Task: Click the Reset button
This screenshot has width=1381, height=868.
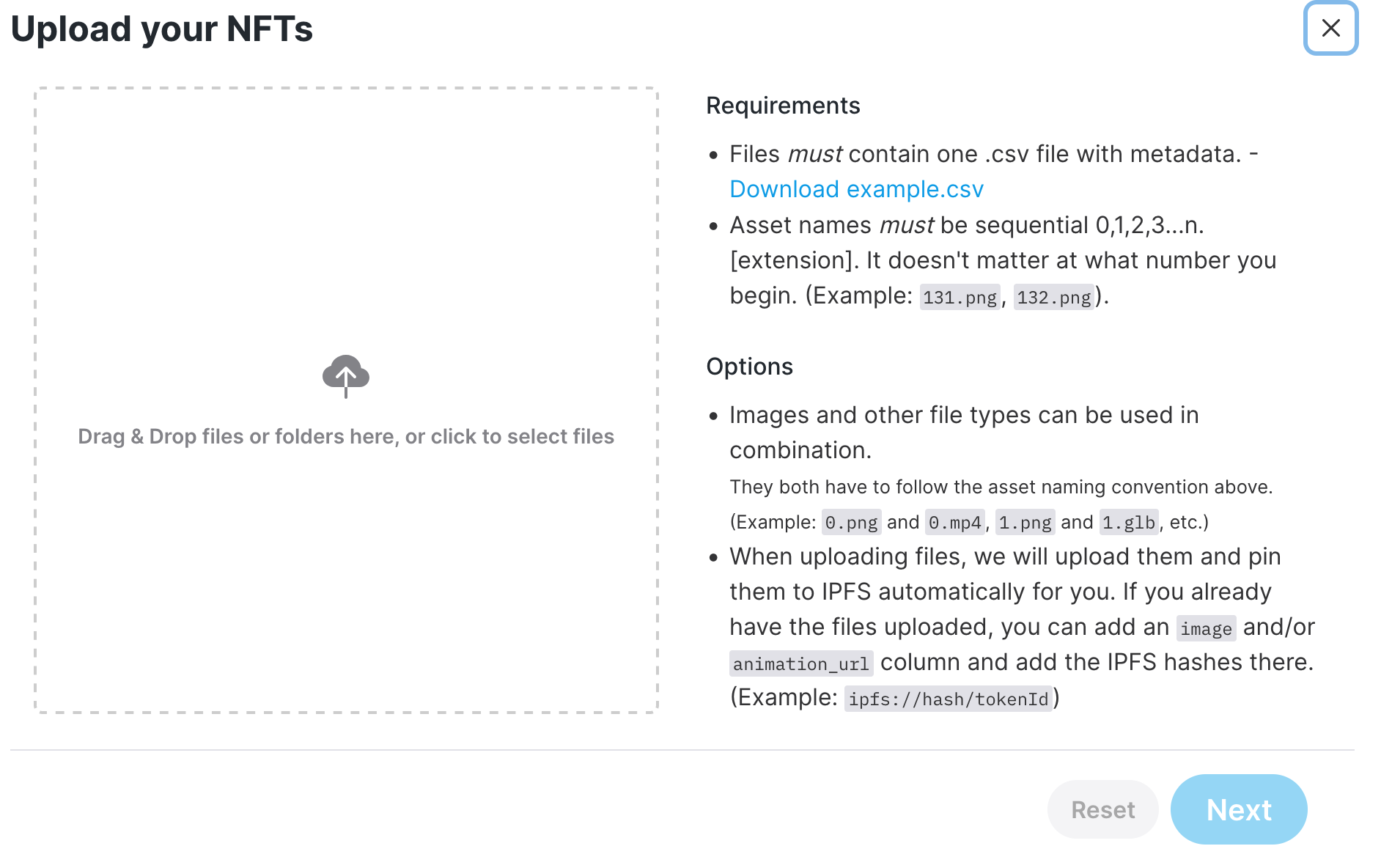Action: pyautogui.click(x=1102, y=809)
